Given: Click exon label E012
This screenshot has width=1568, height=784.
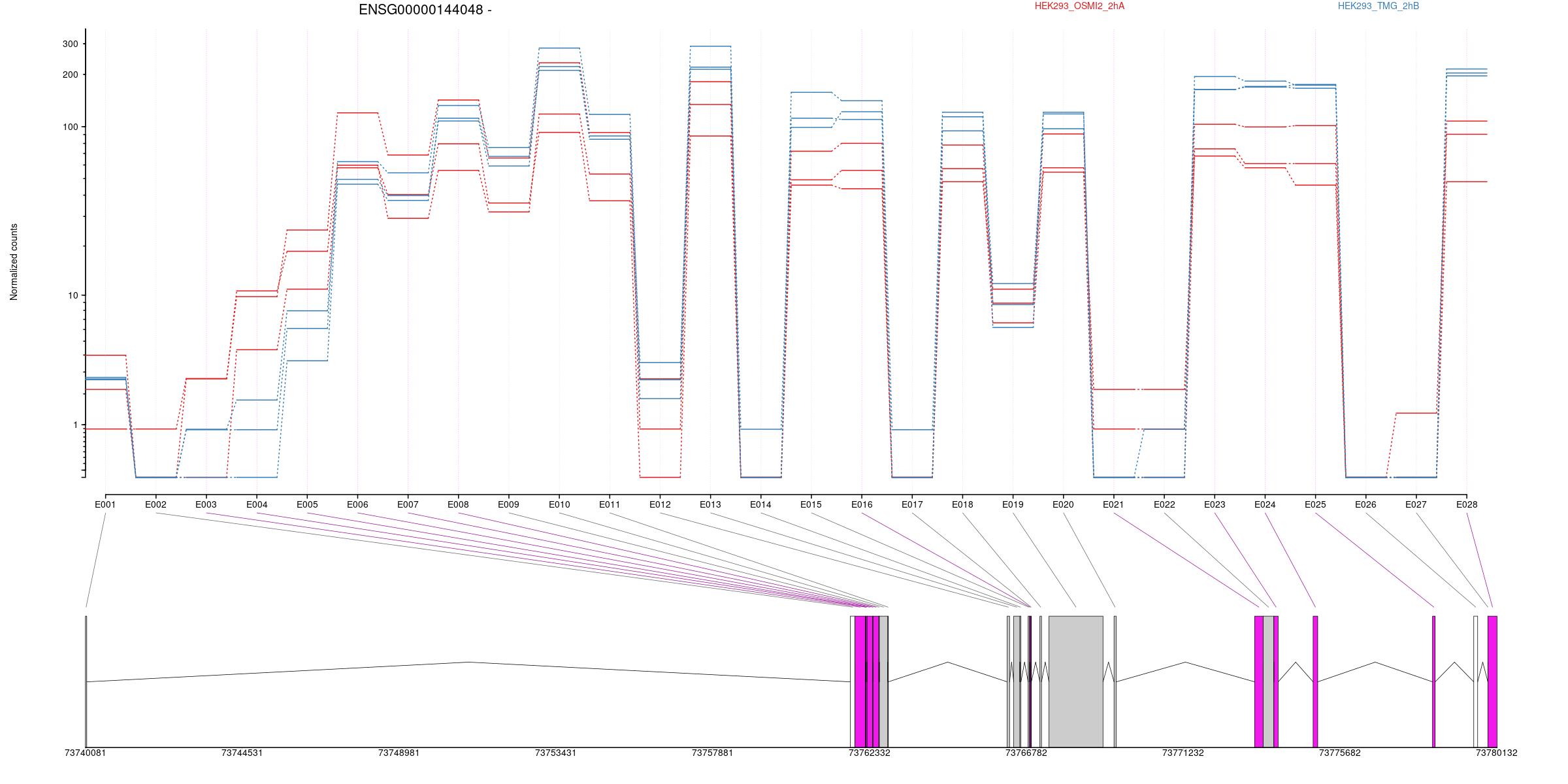Looking at the screenshot, I should (x=660, y=504).
